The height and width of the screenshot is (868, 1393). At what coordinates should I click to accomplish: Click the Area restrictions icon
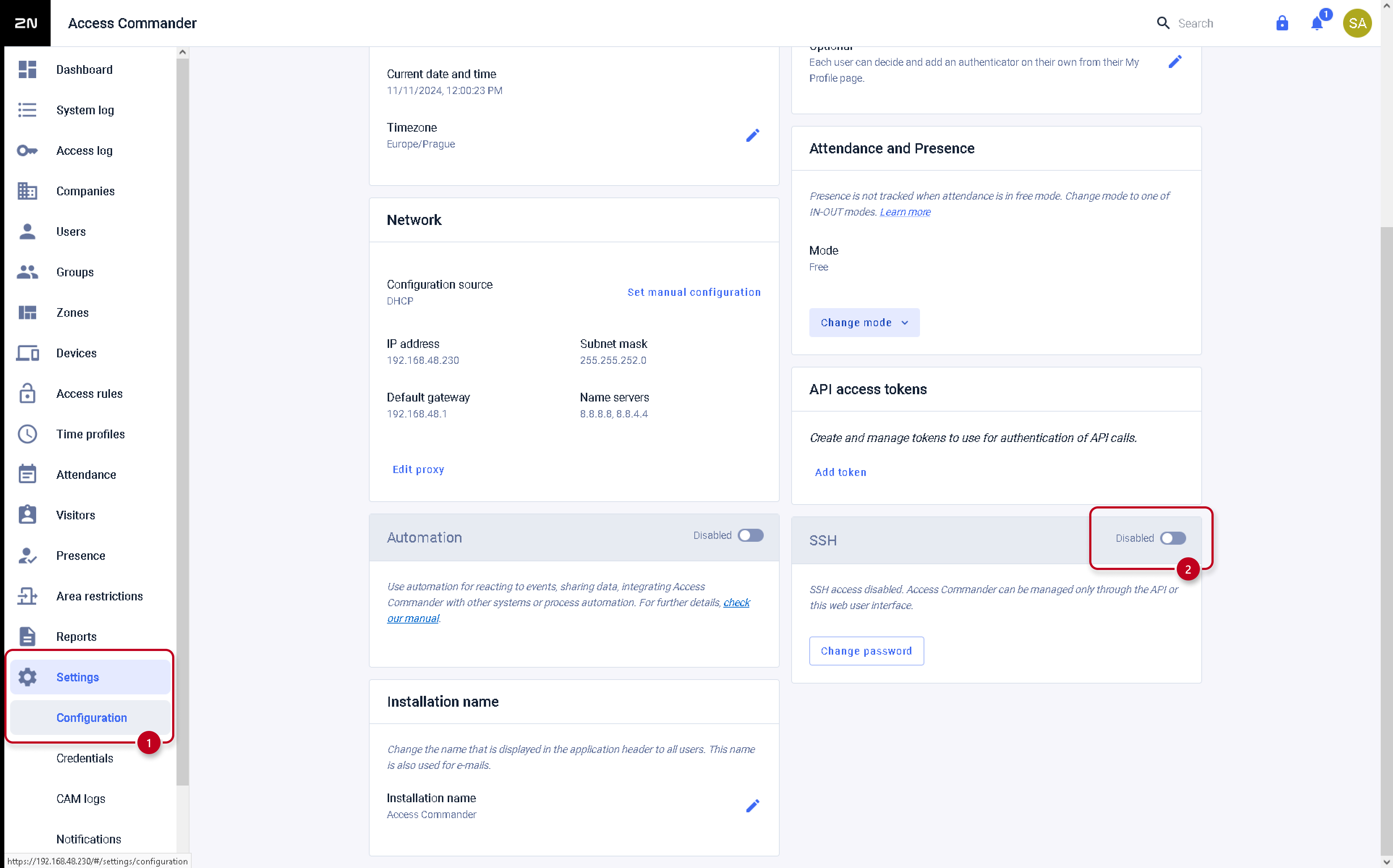(x=27, y=596)
